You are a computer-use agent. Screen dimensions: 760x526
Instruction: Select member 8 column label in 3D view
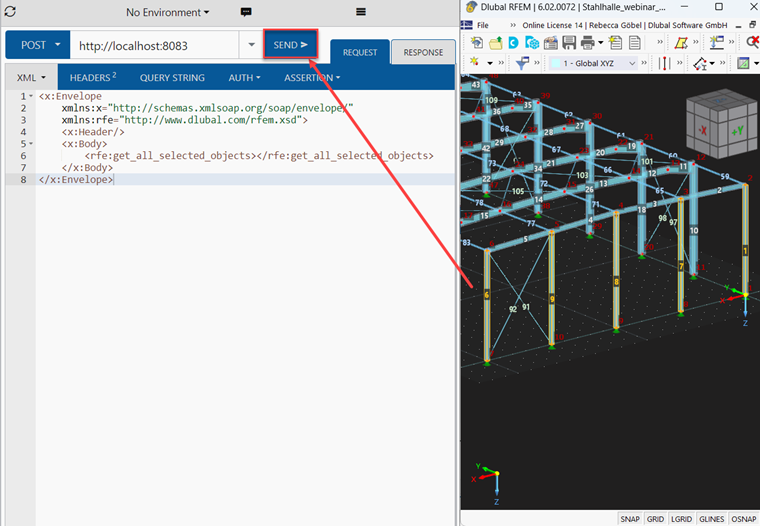pyautogui.click(x=616, y=282)
